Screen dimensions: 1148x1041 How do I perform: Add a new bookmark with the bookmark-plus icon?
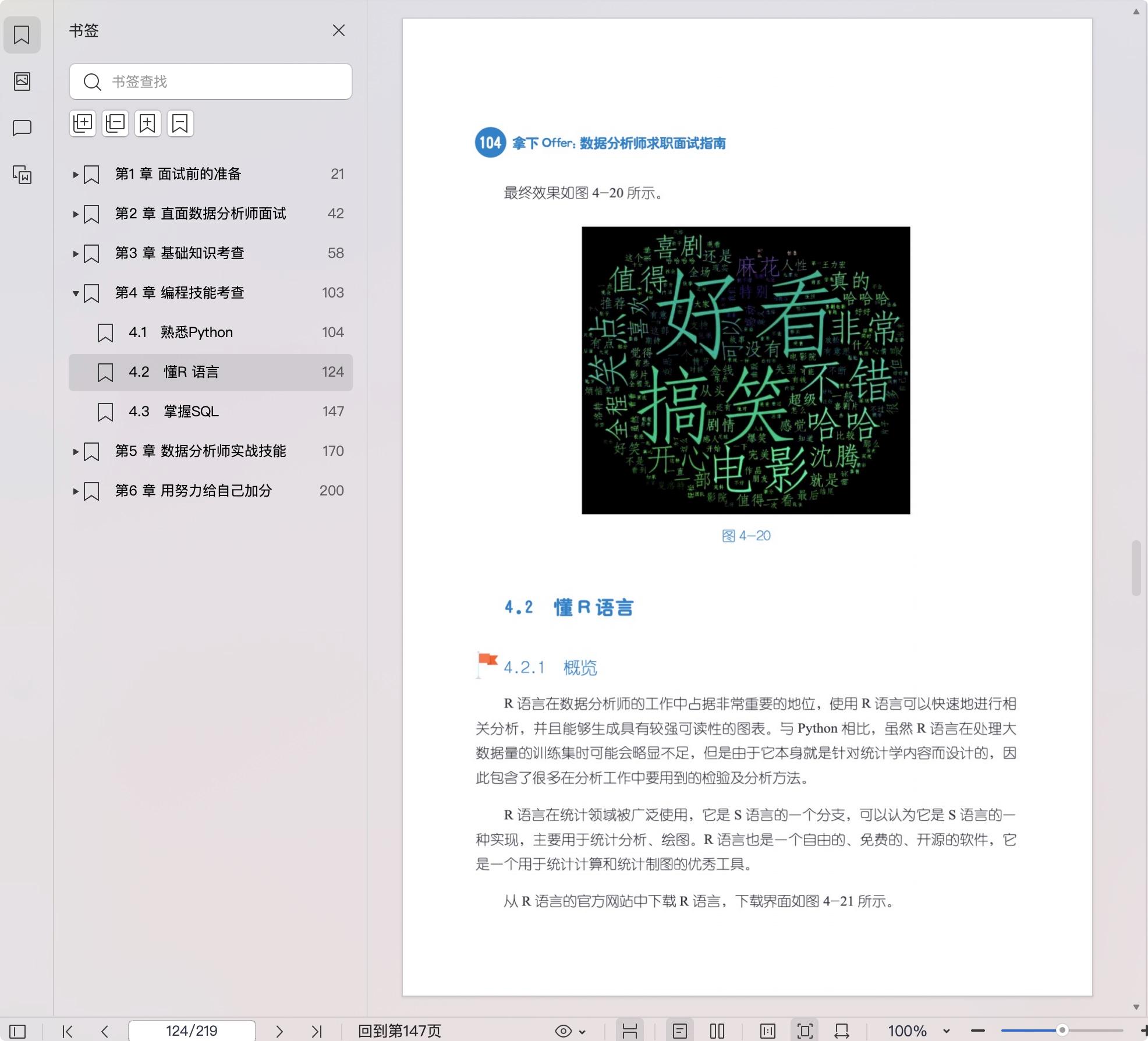148,123
